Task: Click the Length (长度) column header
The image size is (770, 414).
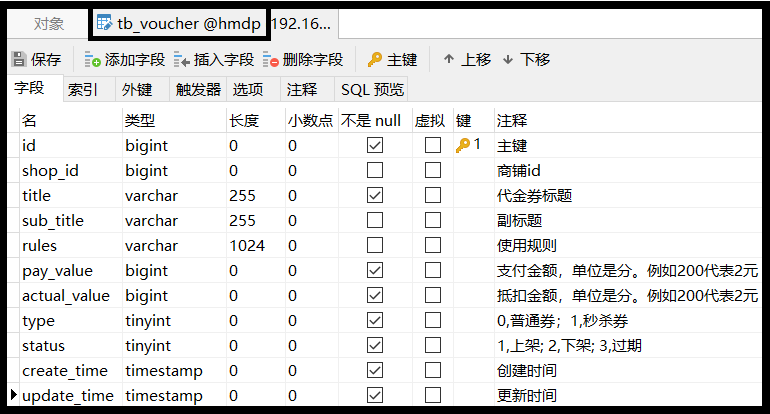Action: pyautogui.click(x=256, y=120)
